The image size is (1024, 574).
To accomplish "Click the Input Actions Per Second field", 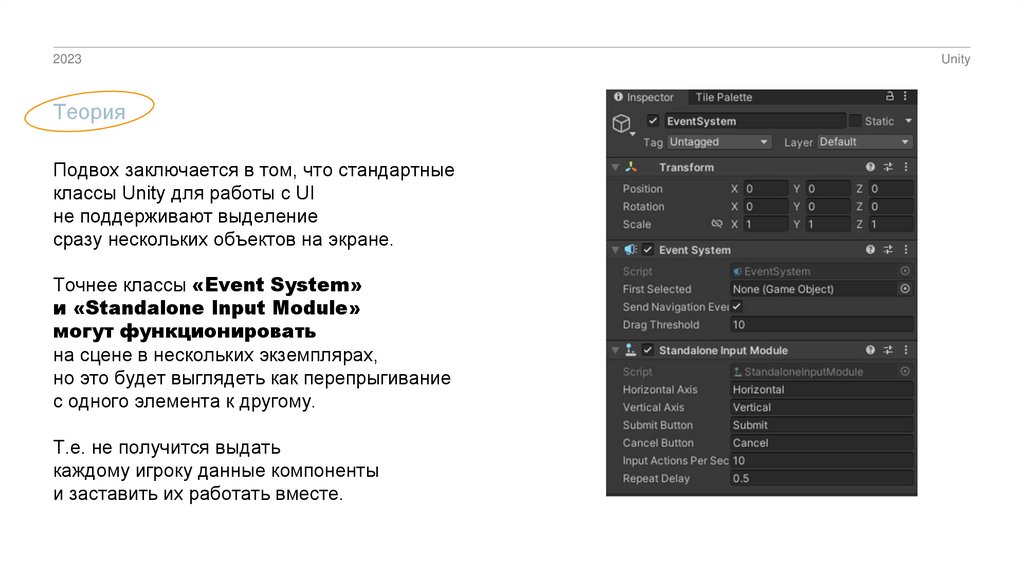I will [x=822, y=460].
